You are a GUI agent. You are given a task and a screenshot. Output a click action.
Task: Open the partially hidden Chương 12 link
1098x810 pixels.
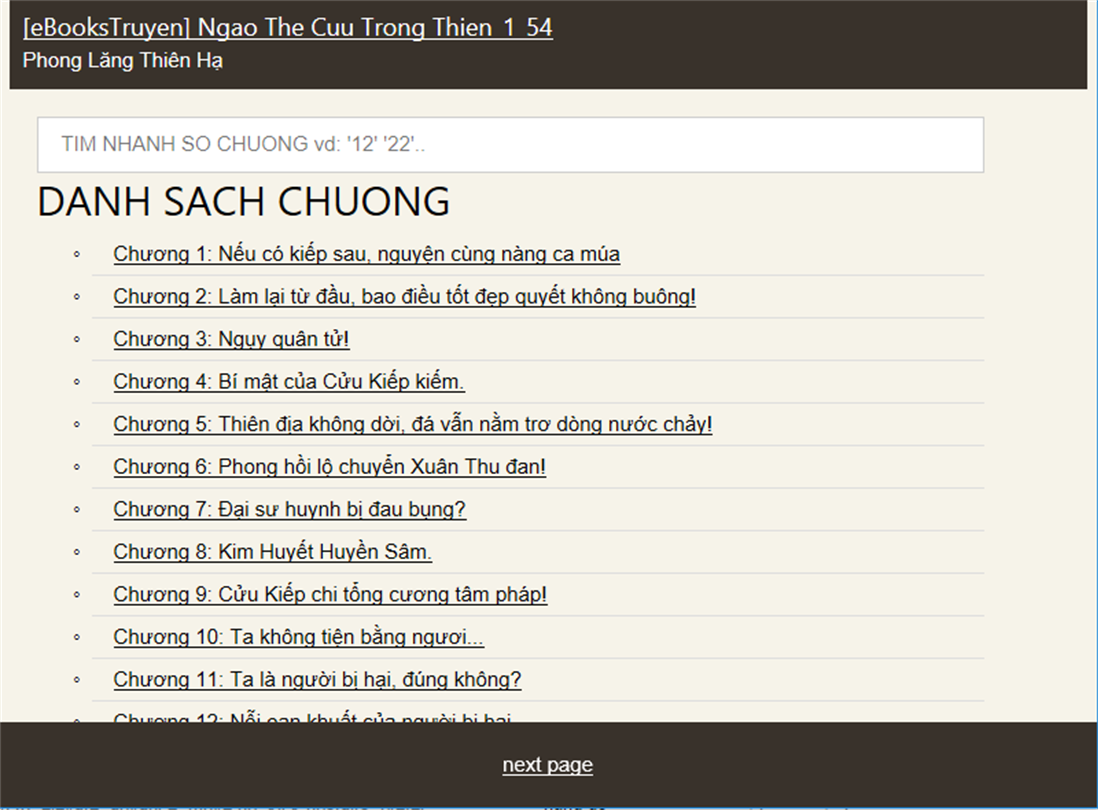313,717
